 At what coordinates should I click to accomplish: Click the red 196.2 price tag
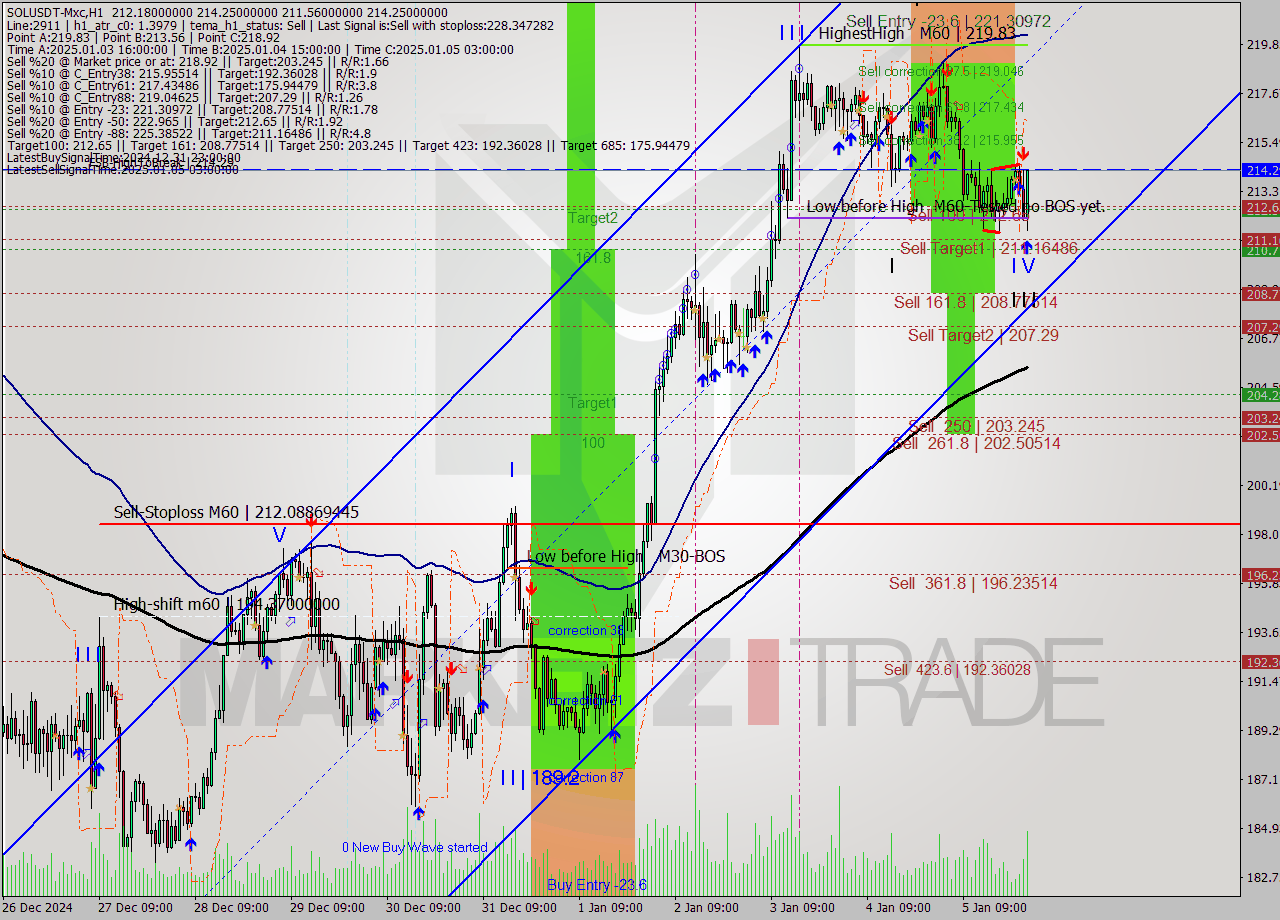pos(1260,575)
